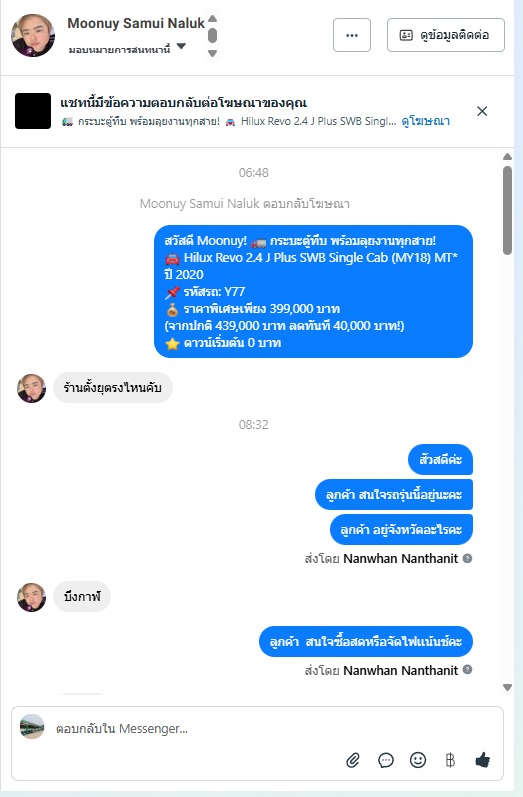
Task: Open the three-dots more options button
Action: click(x=352, y=35)
